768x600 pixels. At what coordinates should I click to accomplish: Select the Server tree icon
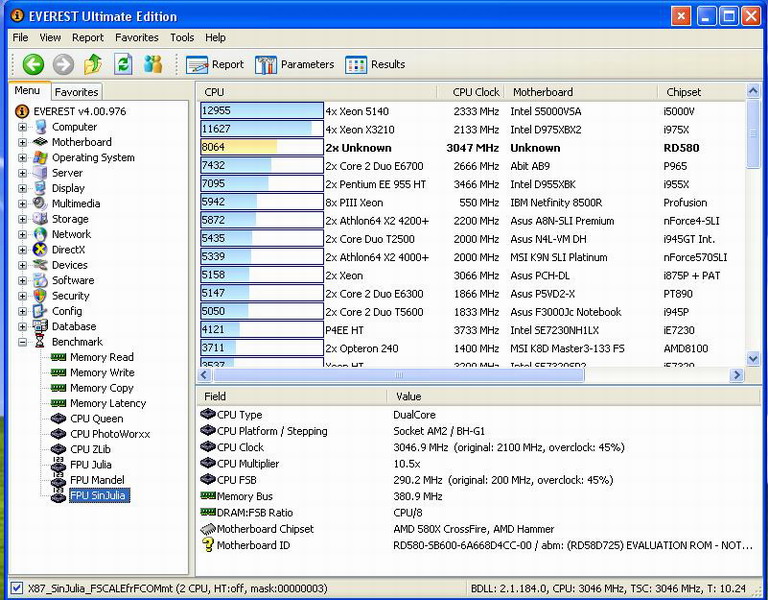41,173
